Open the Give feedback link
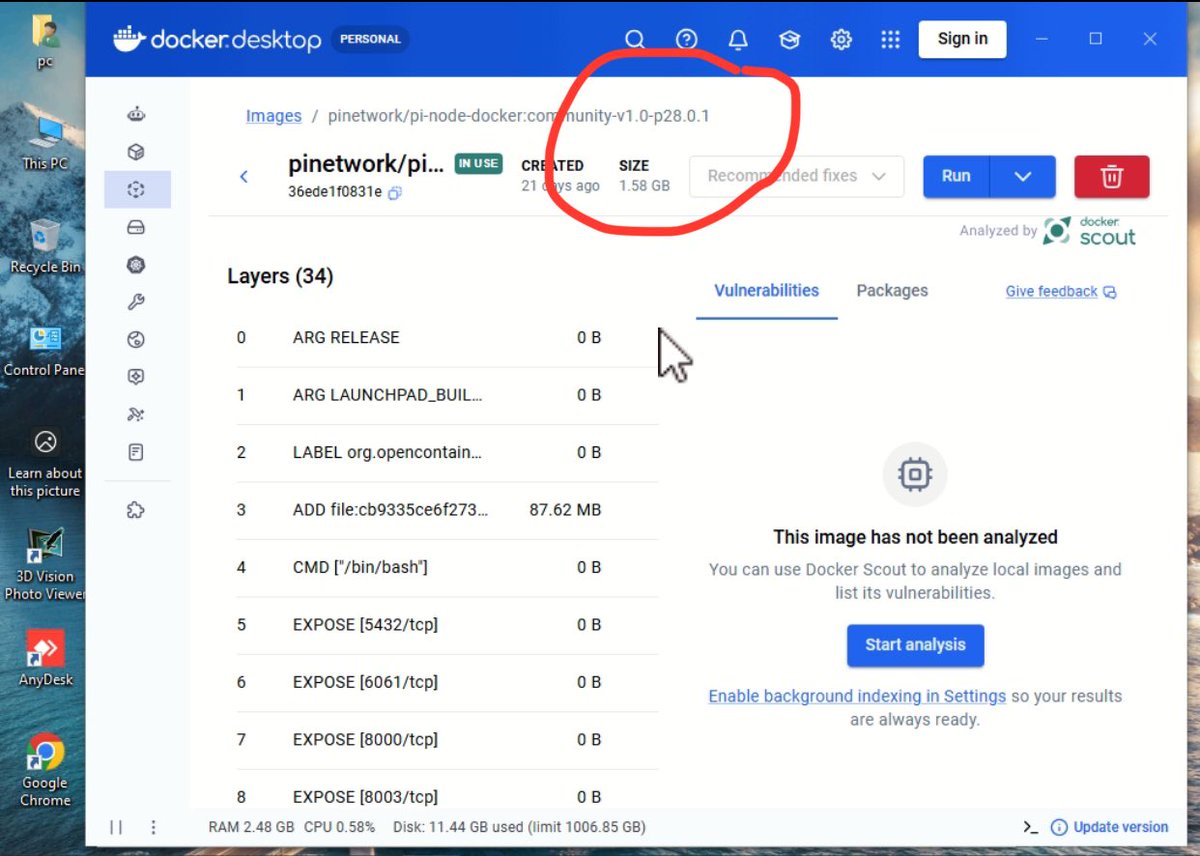 pyautogui.click(x=1061, y=292)
